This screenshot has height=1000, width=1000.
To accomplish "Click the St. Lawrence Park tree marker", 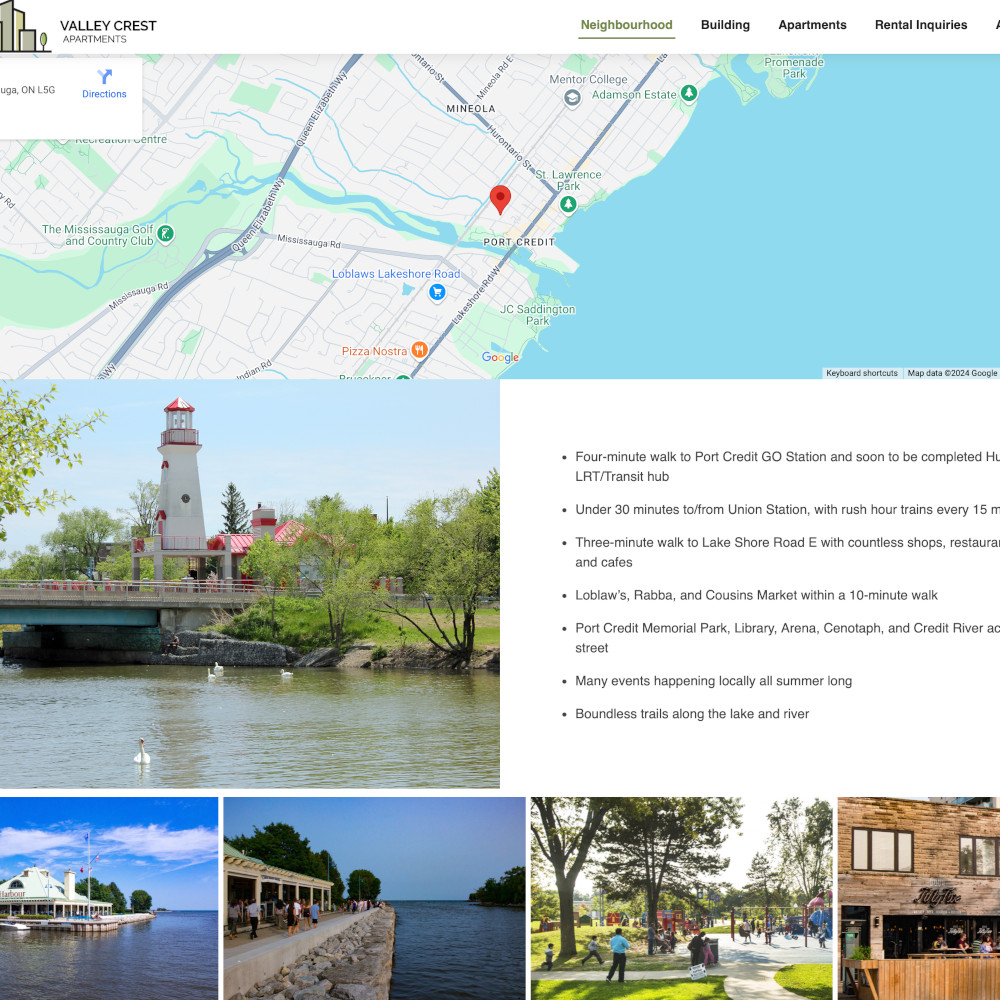I will tap(568, 204).
